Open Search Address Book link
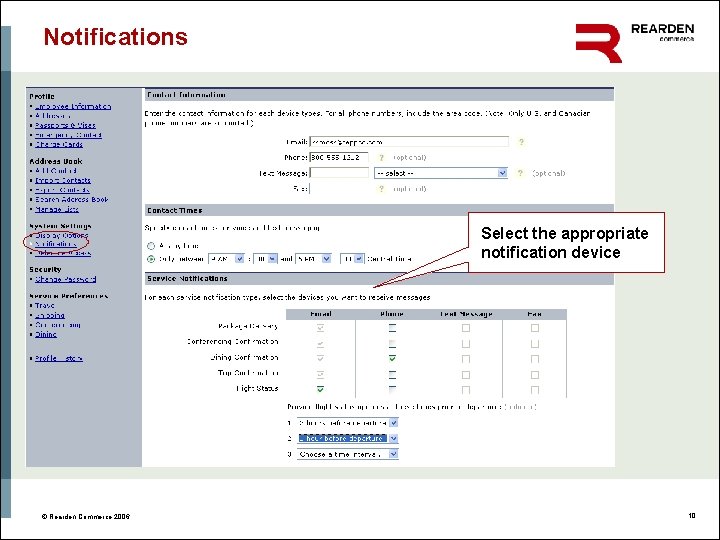This screenshot has height=540, width=720. 72,199
